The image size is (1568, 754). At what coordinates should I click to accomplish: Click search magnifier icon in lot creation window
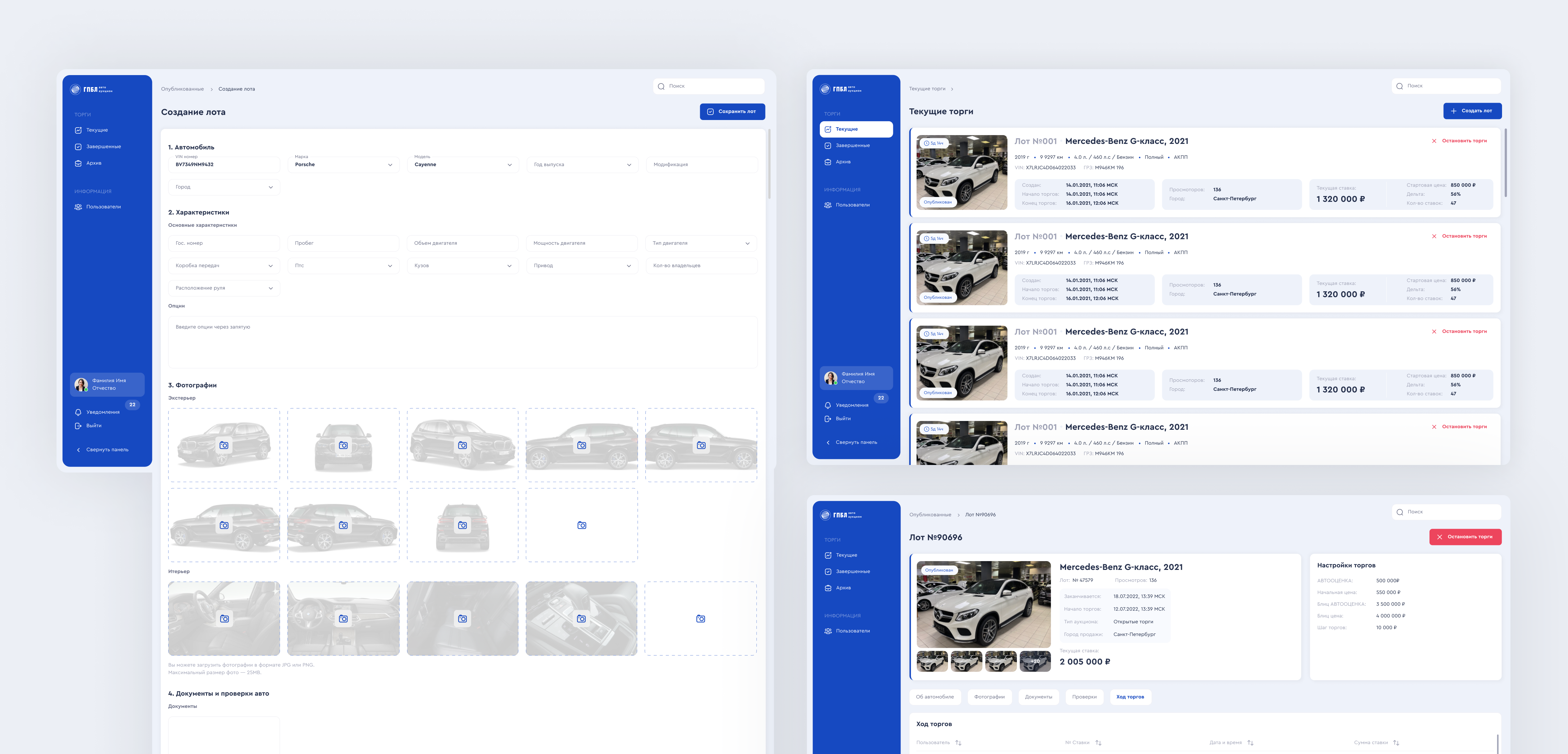(661, 86)
